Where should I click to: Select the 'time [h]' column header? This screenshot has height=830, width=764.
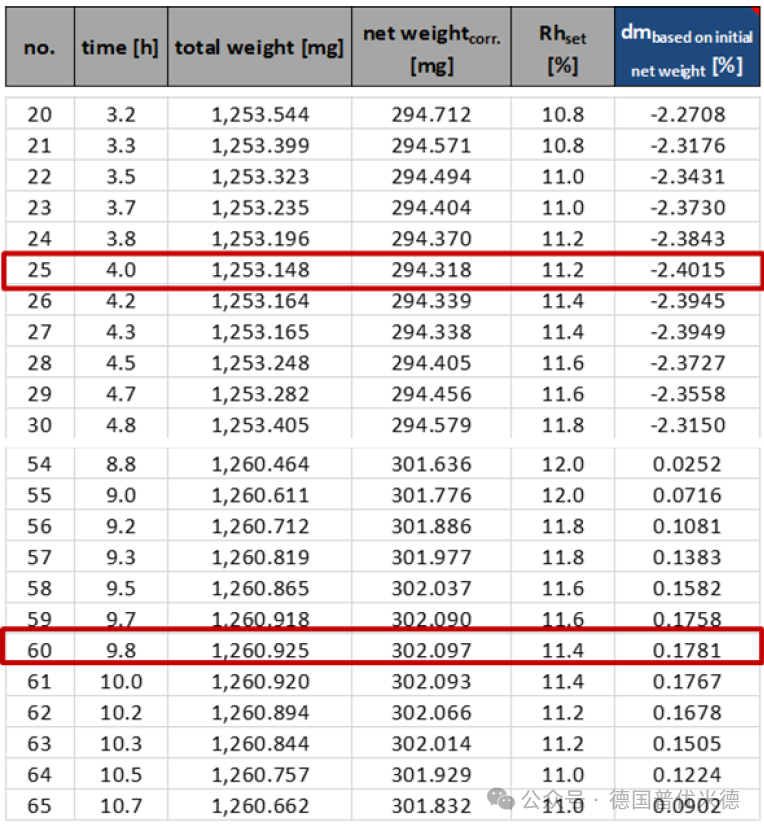pos(121,47)
